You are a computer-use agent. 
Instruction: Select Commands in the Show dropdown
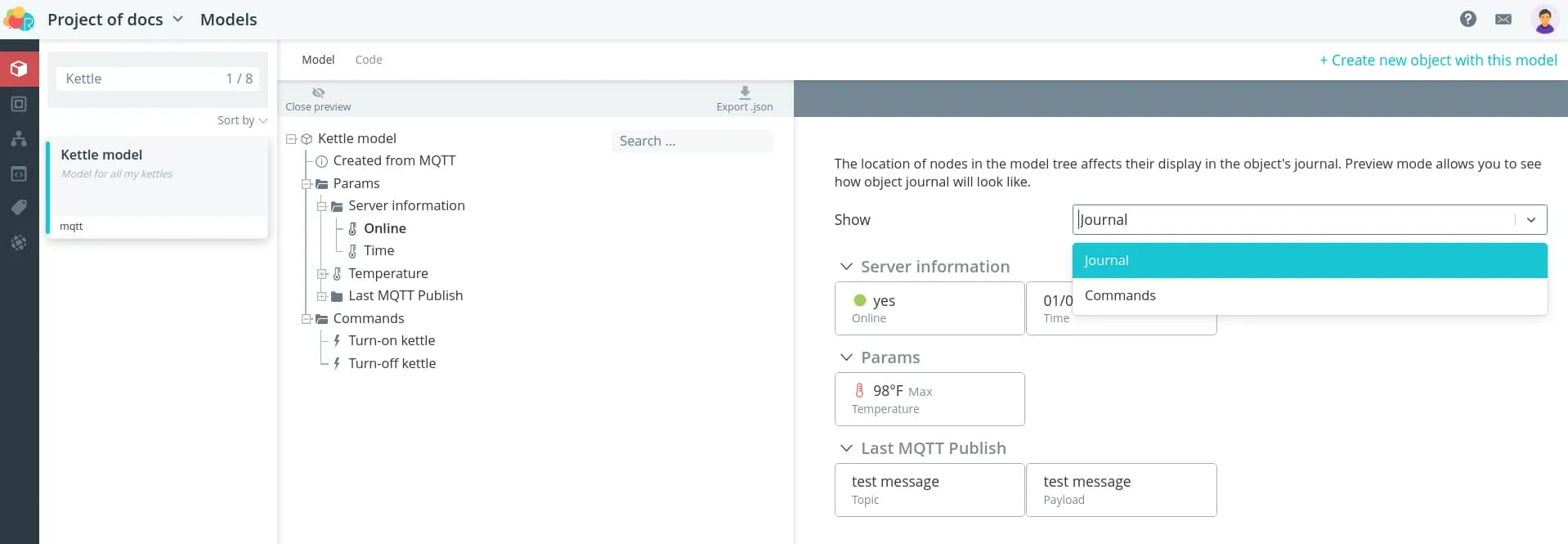point(1120,295)
